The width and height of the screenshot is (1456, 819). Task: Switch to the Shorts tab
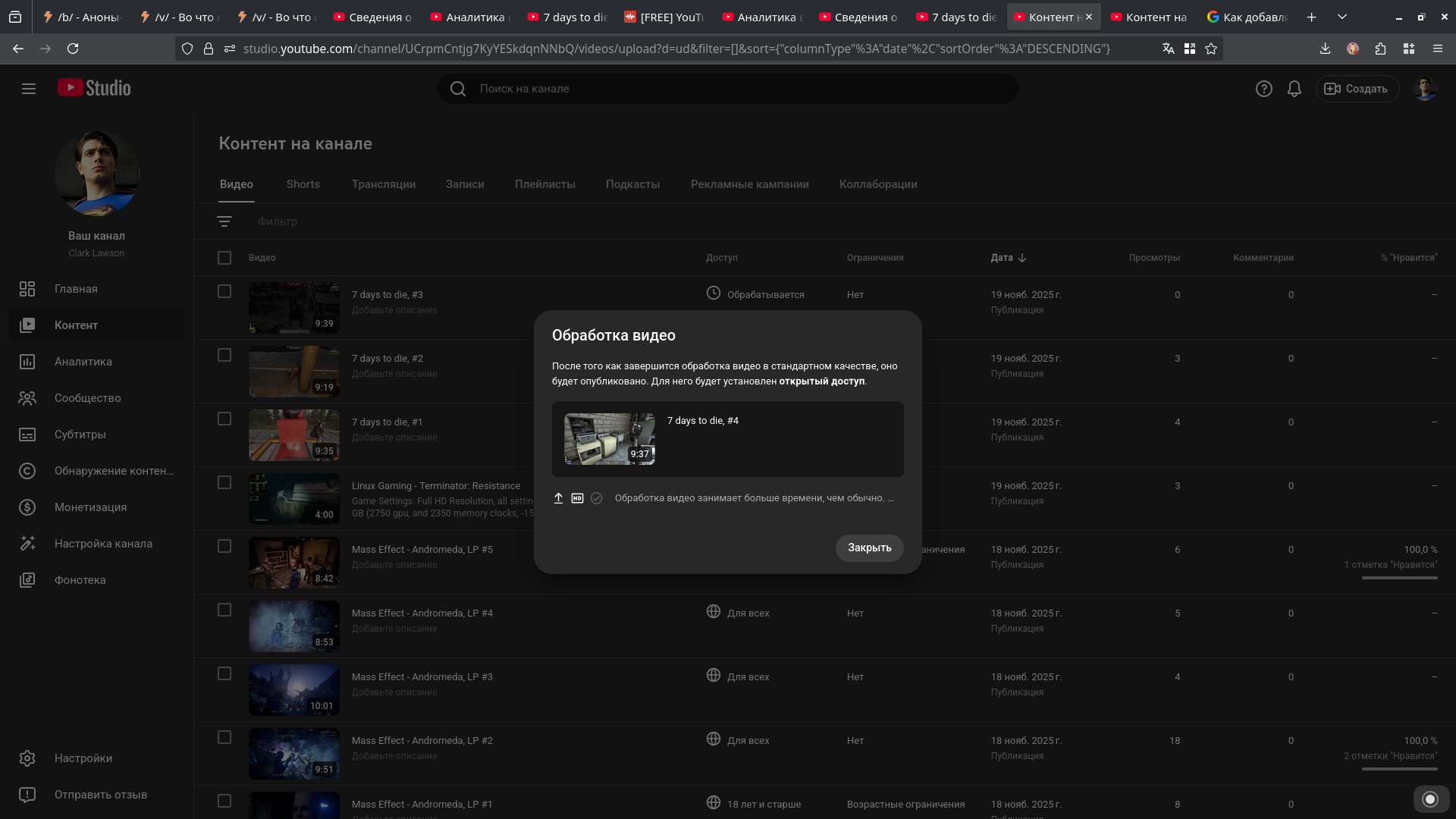pyautogui.click(x=303, y=184)
